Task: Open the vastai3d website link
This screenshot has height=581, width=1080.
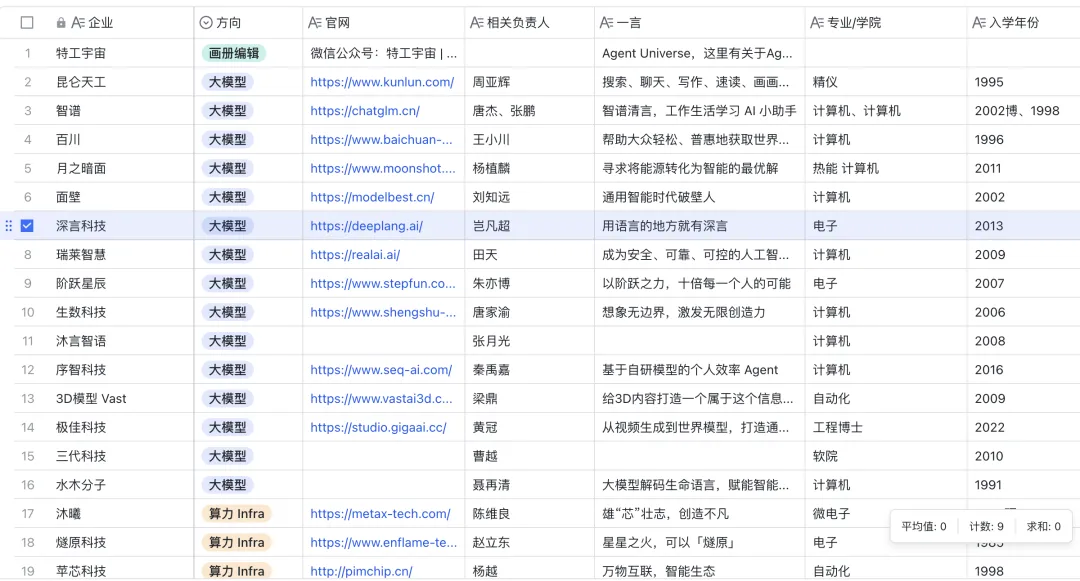Action: point(382,399)
